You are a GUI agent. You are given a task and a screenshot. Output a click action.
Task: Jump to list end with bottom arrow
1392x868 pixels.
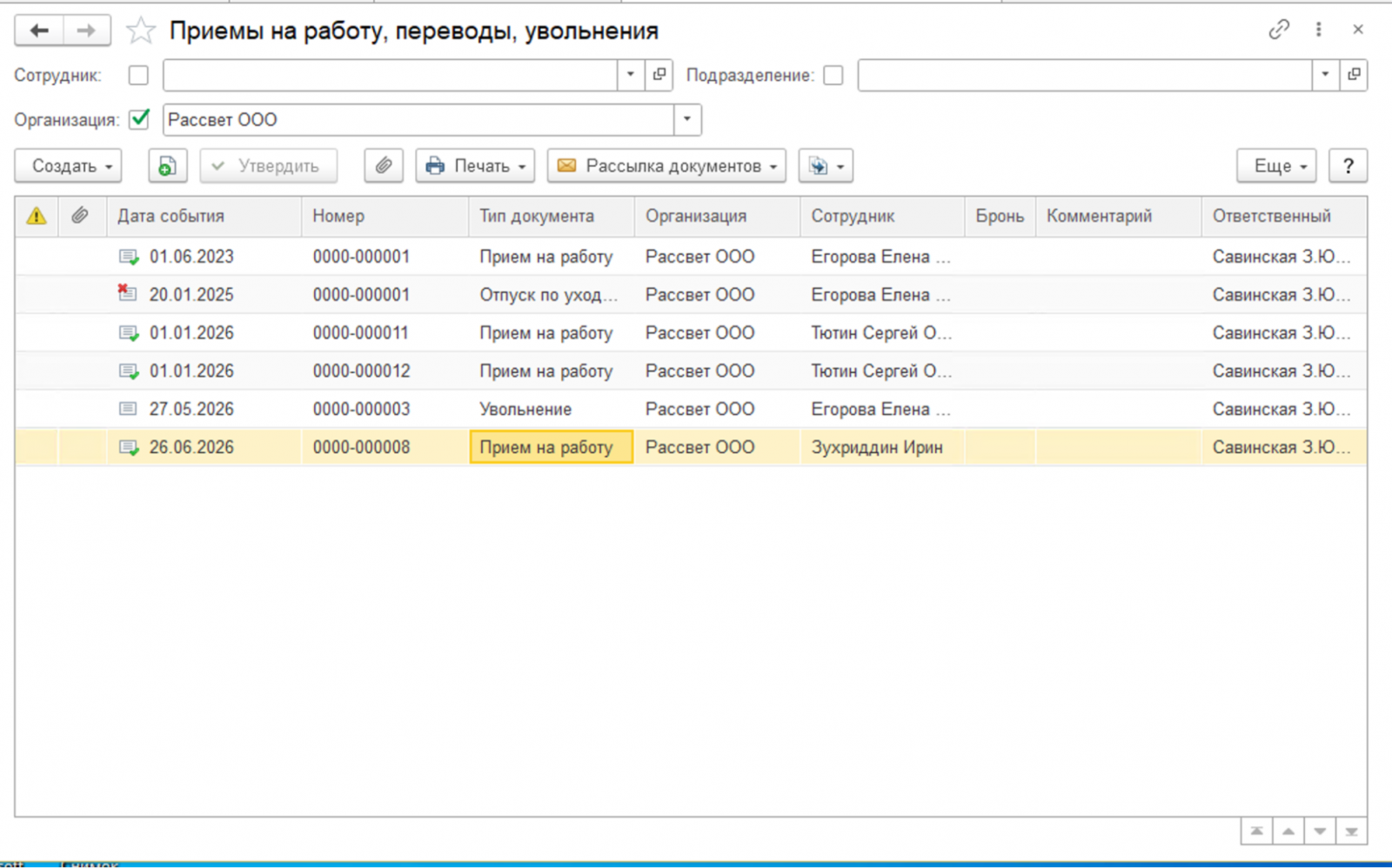click(1351, 831)
